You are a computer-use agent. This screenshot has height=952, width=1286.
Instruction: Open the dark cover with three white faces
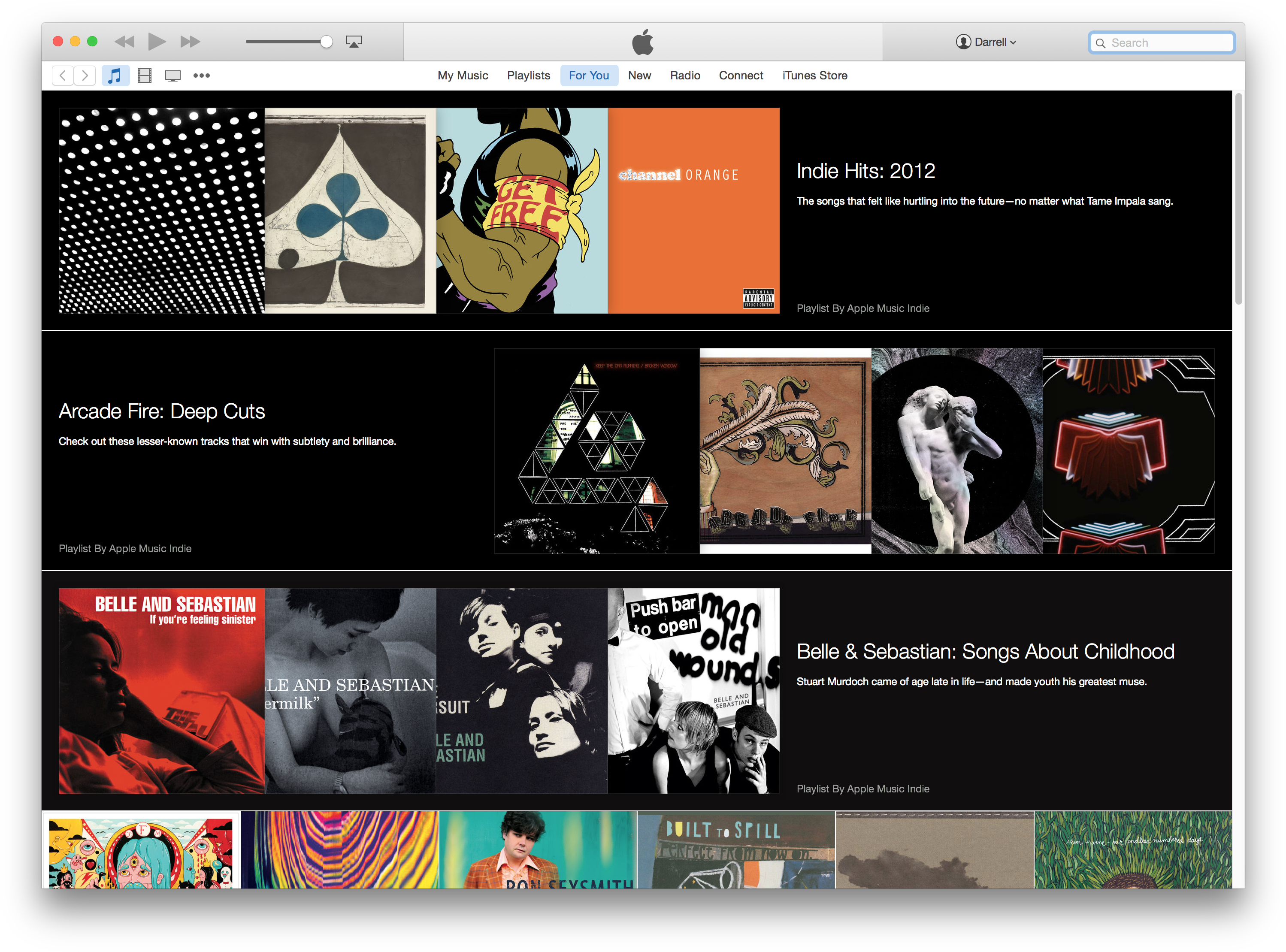tap(522, 691)
